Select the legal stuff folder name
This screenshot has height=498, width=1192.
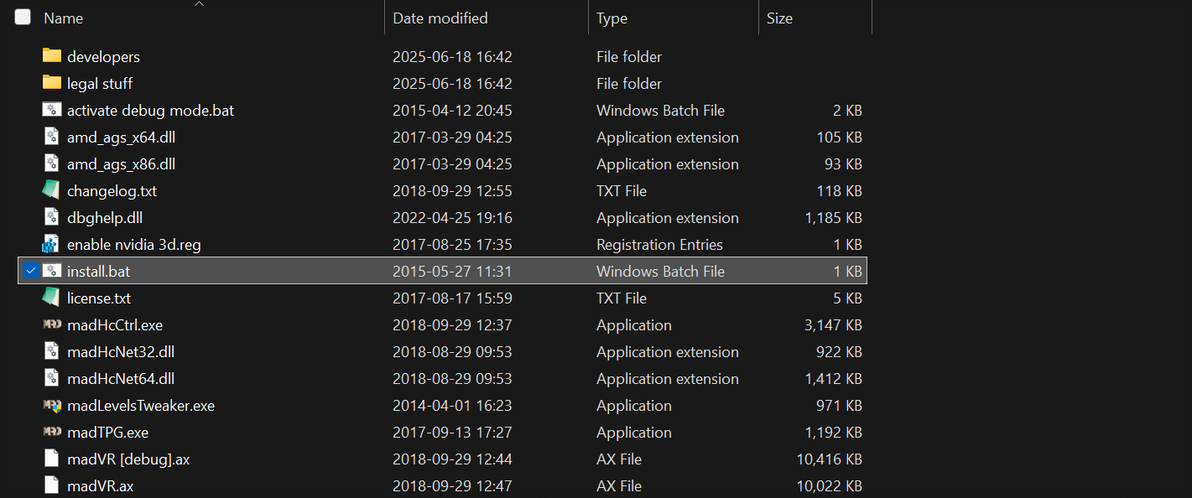[x=100, y=84]
